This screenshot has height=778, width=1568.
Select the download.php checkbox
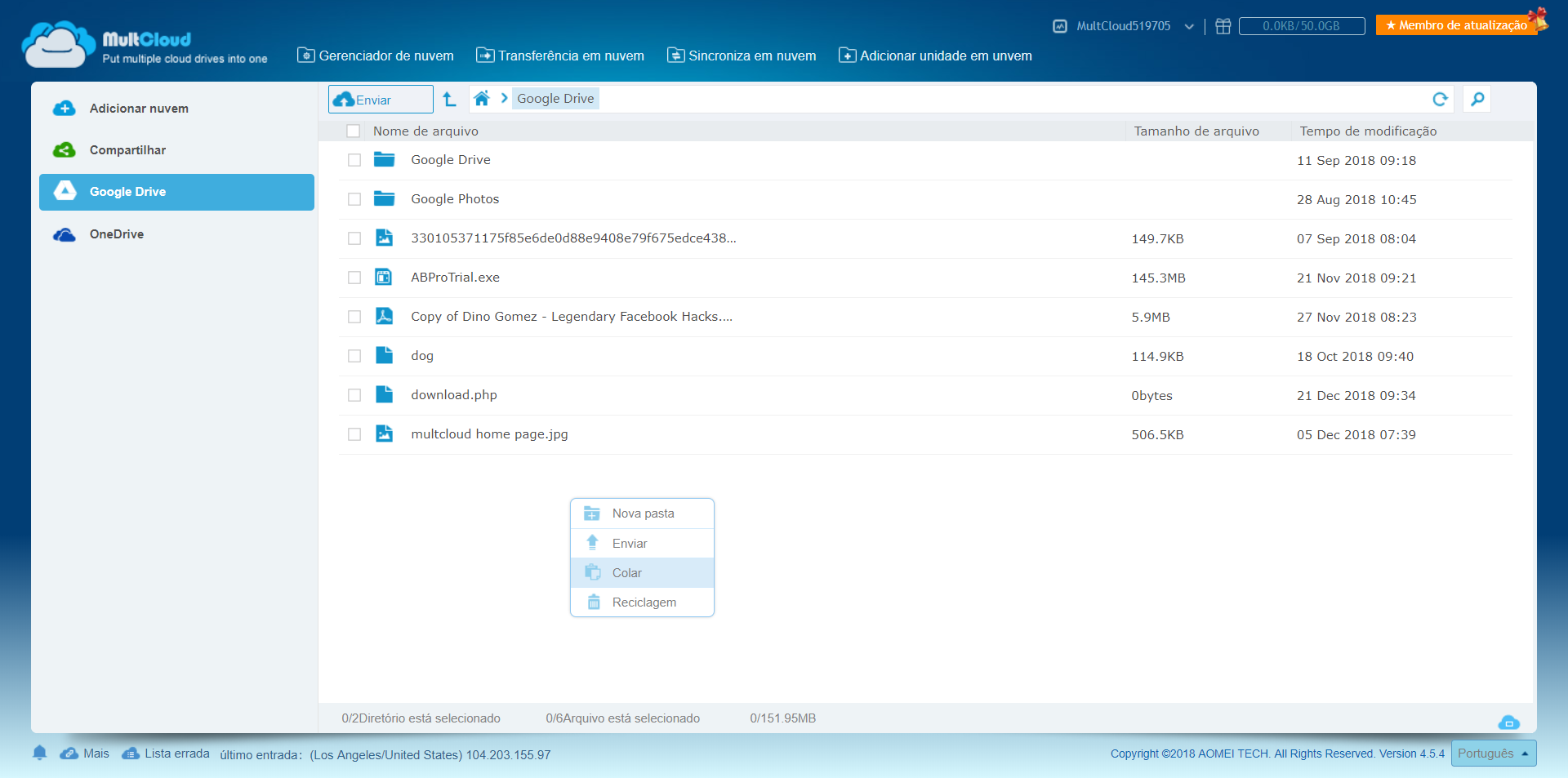354,395
